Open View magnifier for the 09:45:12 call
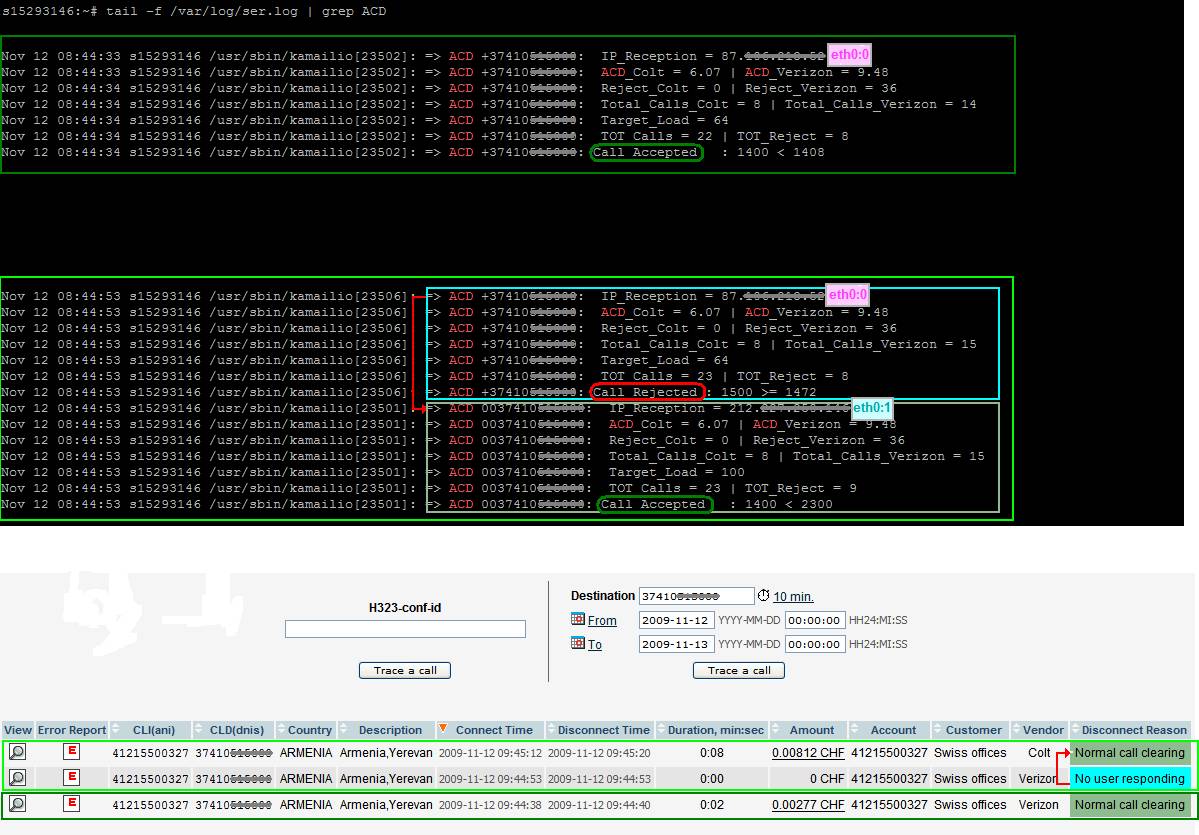Image resolution: width=1199 pixels, height=835 pixels. [17, 752]
